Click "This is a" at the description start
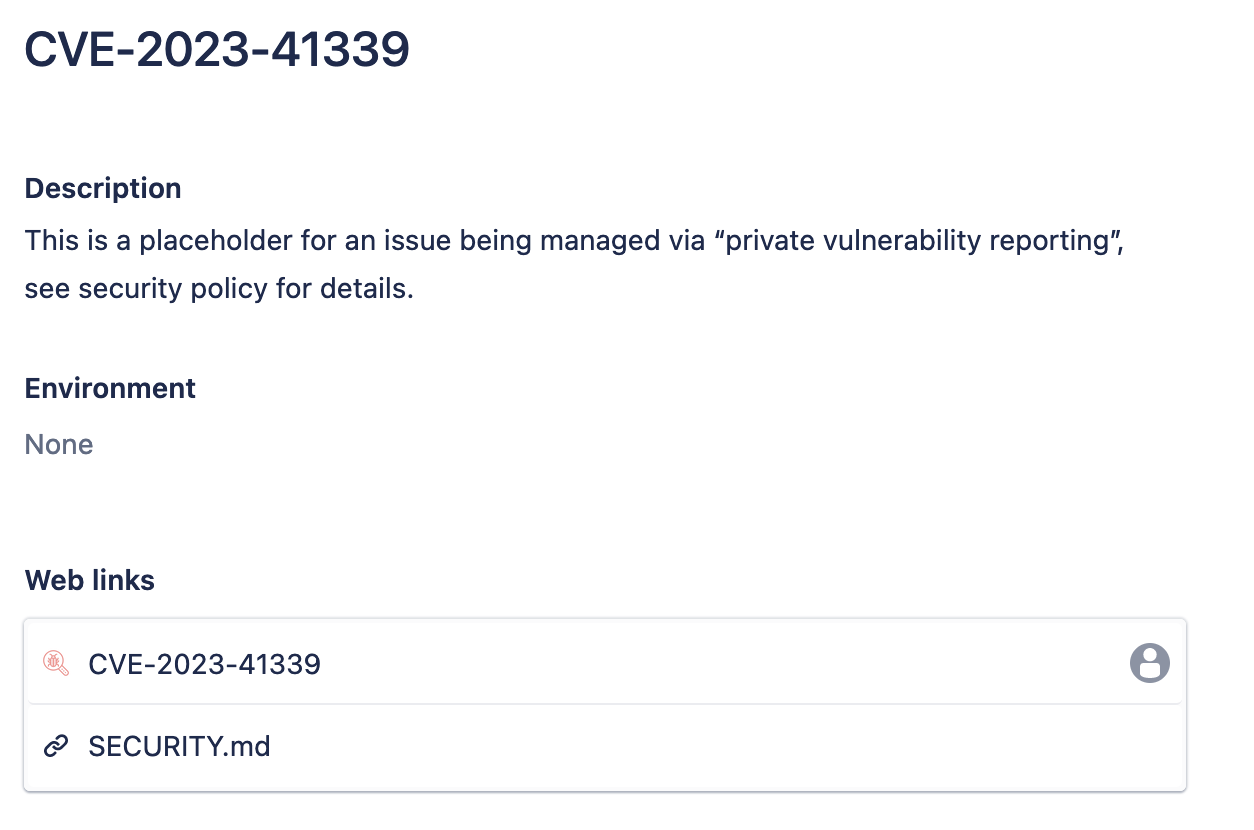 (x=74, y=241)
